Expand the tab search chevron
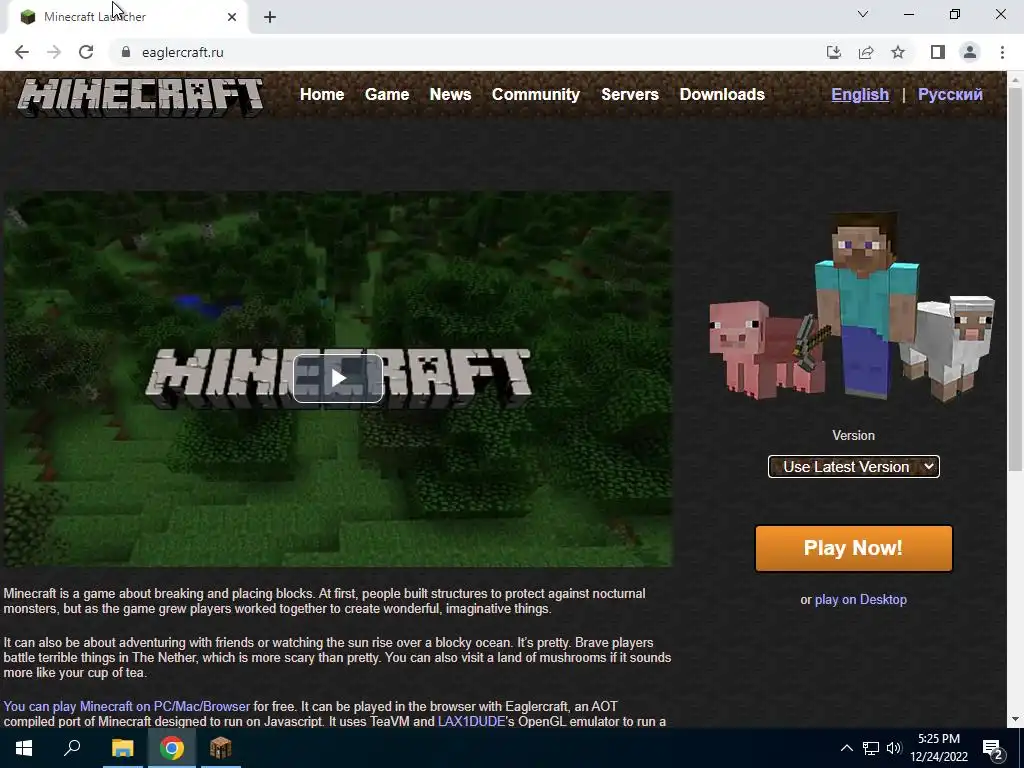 pos(863,14)
